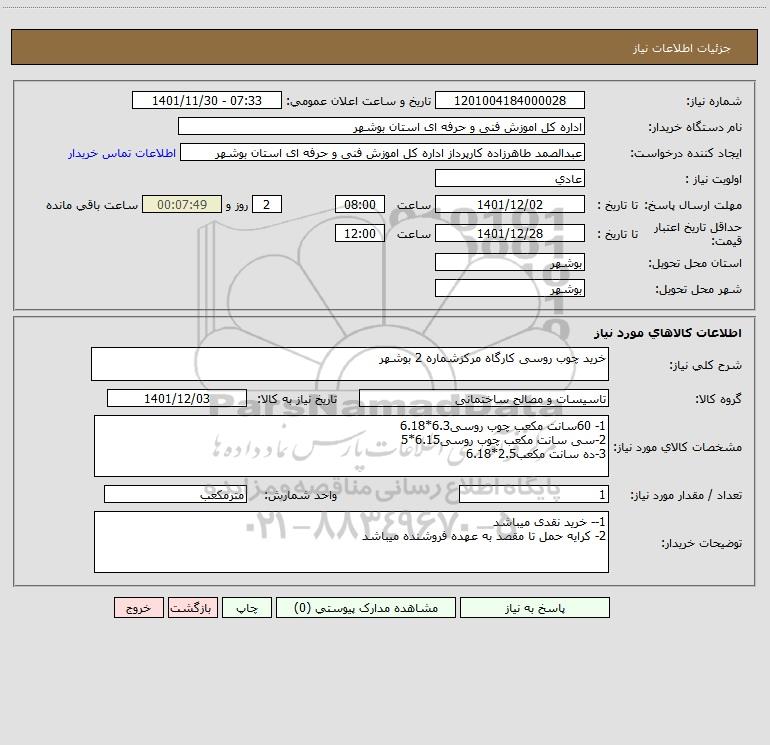
Task: Select need number field 1201004184000028
Action: click(x=510, y=100)
